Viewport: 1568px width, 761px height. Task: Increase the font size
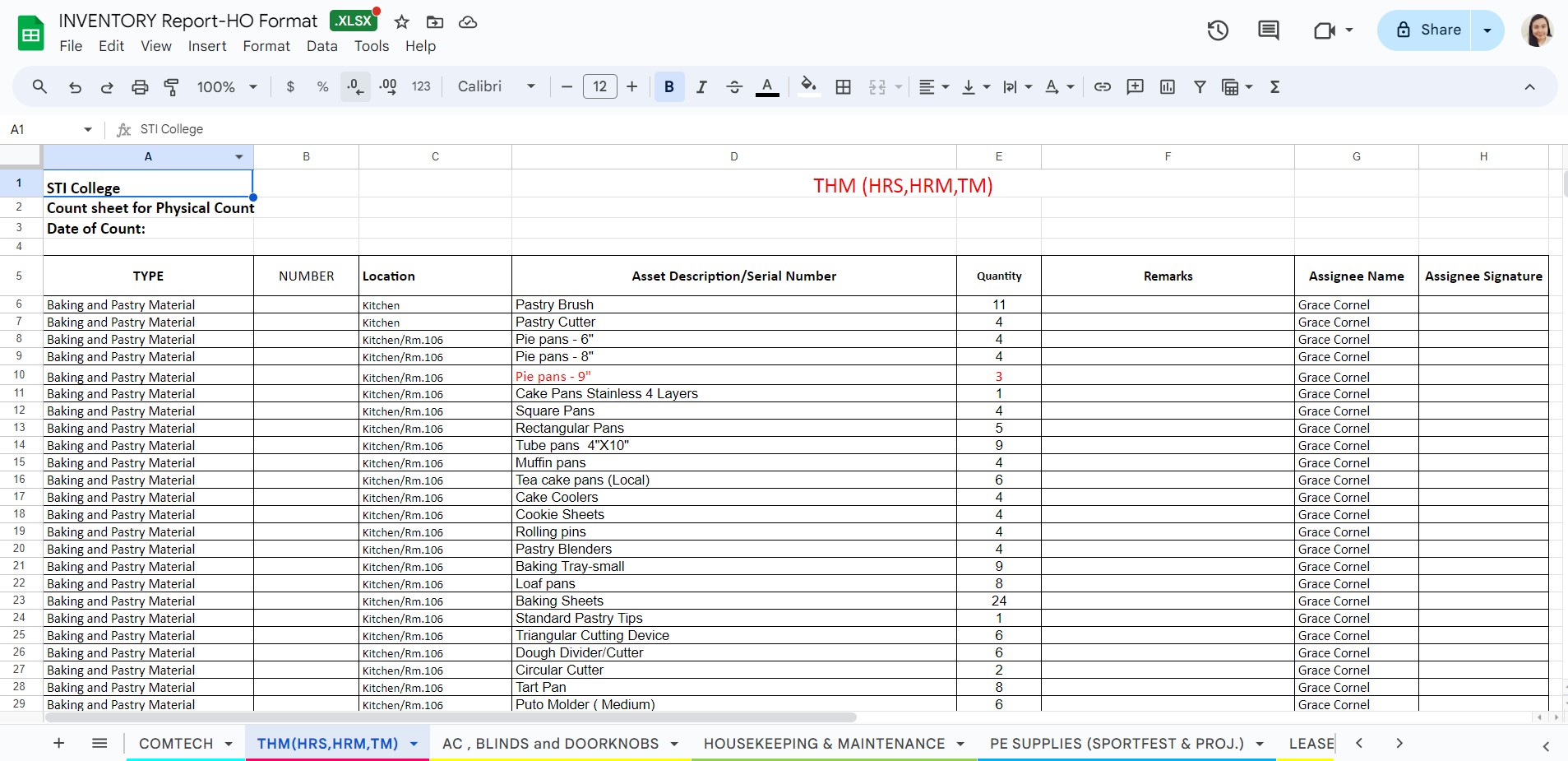pyautogui.click(x=631, y=86)
